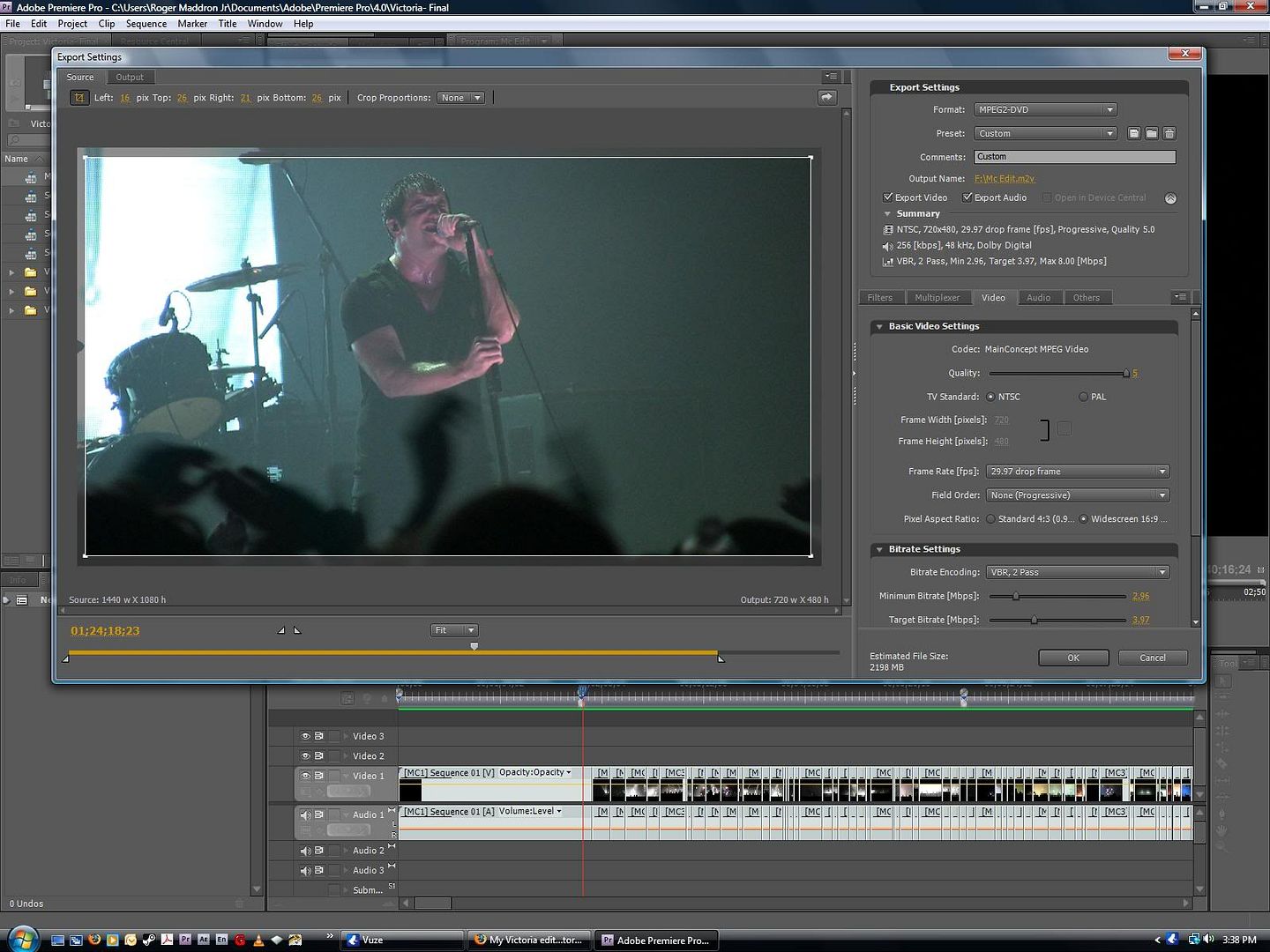
Task: Click the Target Bitrate slider handle
Action: (1034, 620)
